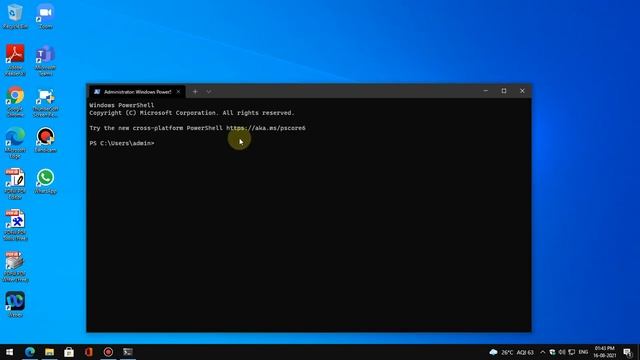
Task: Minimize the Windows Terminal window
Action: coord(486,91)
